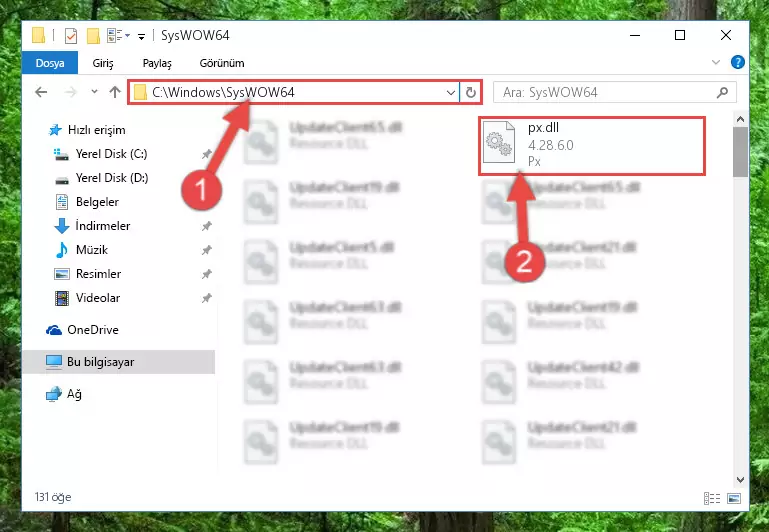769x532 pixels.
Task: Click the pin icon beside İndirmeler
Action: 206,226
